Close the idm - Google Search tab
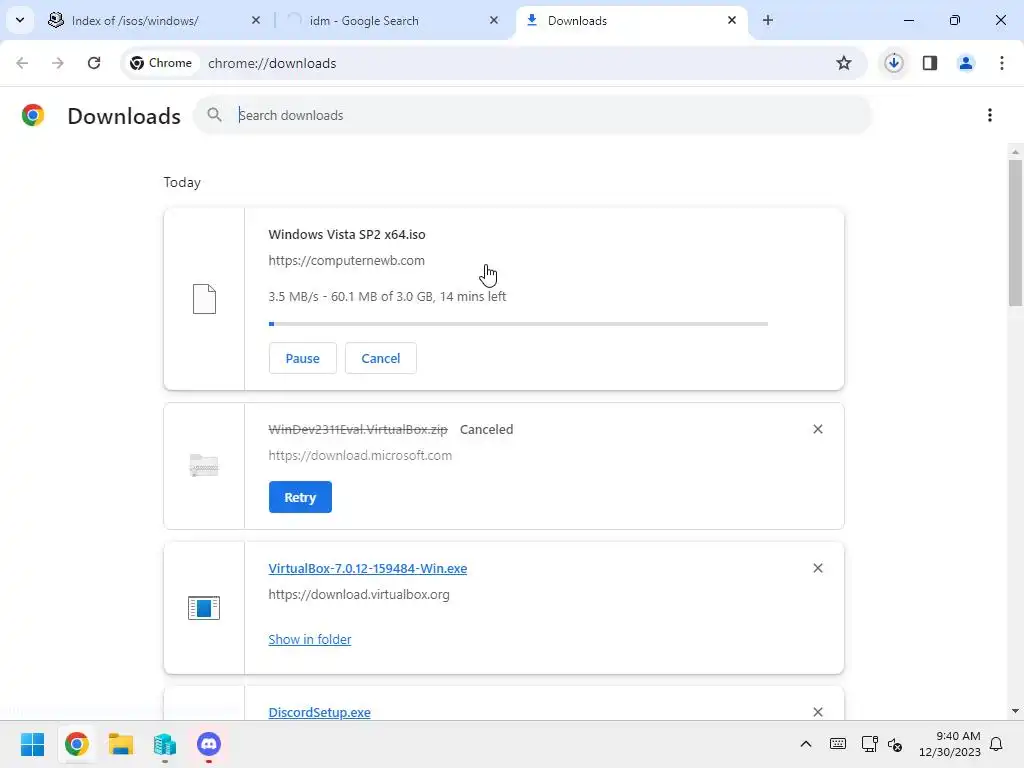 [x=494, y=20]
